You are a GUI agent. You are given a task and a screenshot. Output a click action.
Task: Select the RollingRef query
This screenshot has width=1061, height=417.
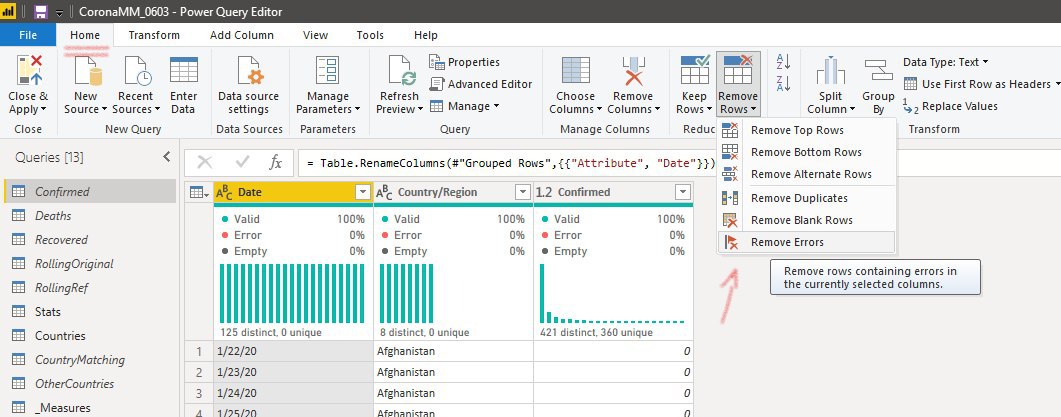click(90, 288)
